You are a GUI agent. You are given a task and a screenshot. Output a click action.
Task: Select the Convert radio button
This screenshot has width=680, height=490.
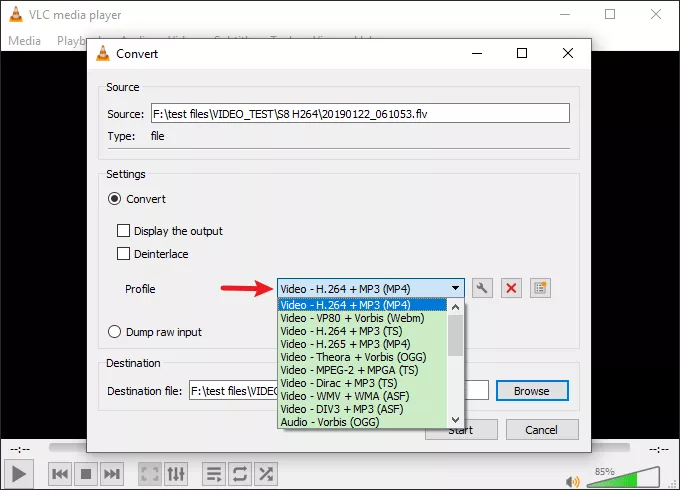(x=114, y=199)
